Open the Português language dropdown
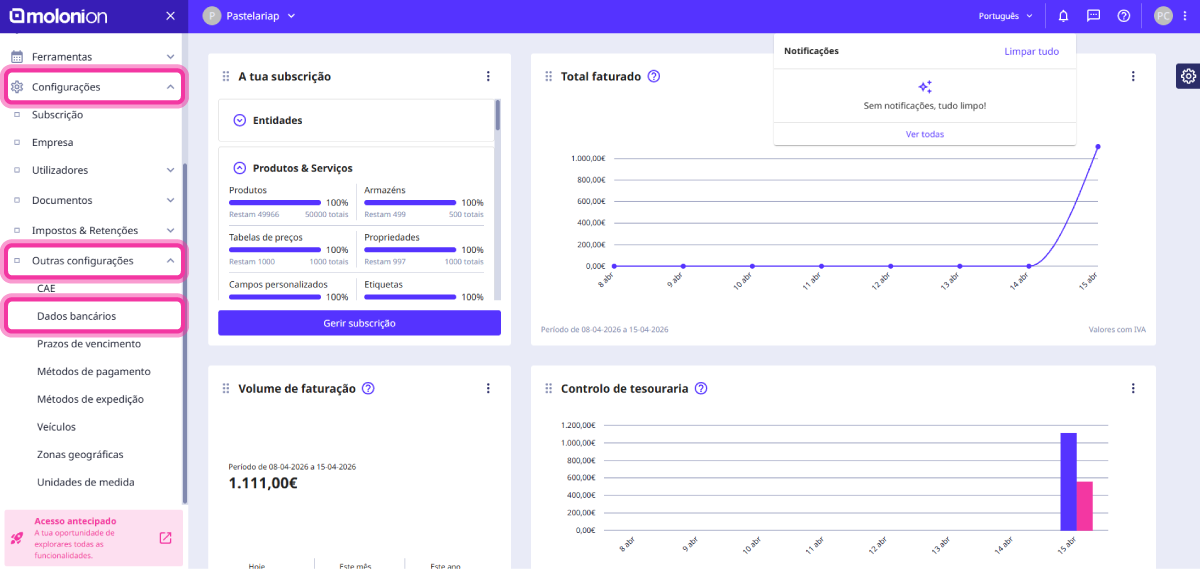Viewport: 1200px width, 569px height. 1006,16
